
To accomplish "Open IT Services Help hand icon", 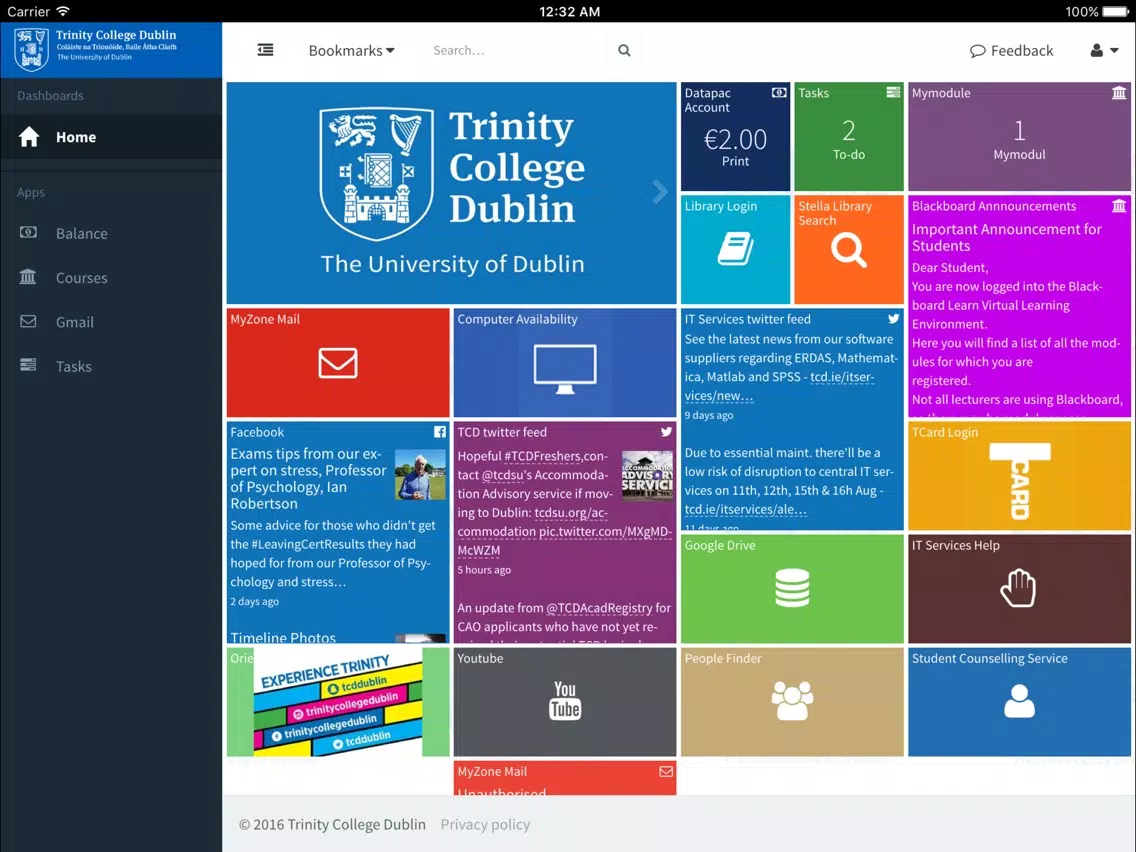I will 1019,588.
